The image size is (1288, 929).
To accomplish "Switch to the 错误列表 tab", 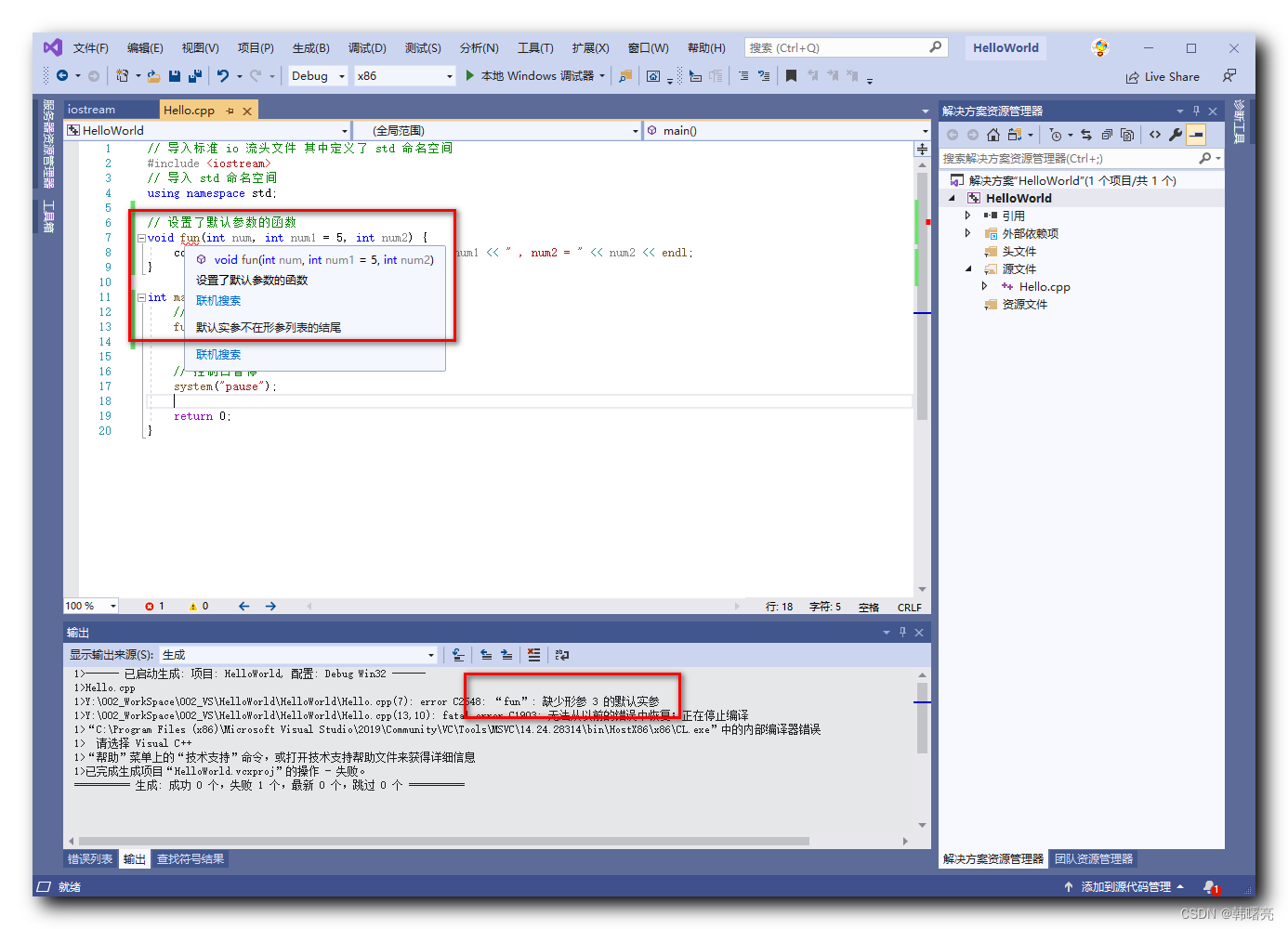I will [x=89, y=858].
